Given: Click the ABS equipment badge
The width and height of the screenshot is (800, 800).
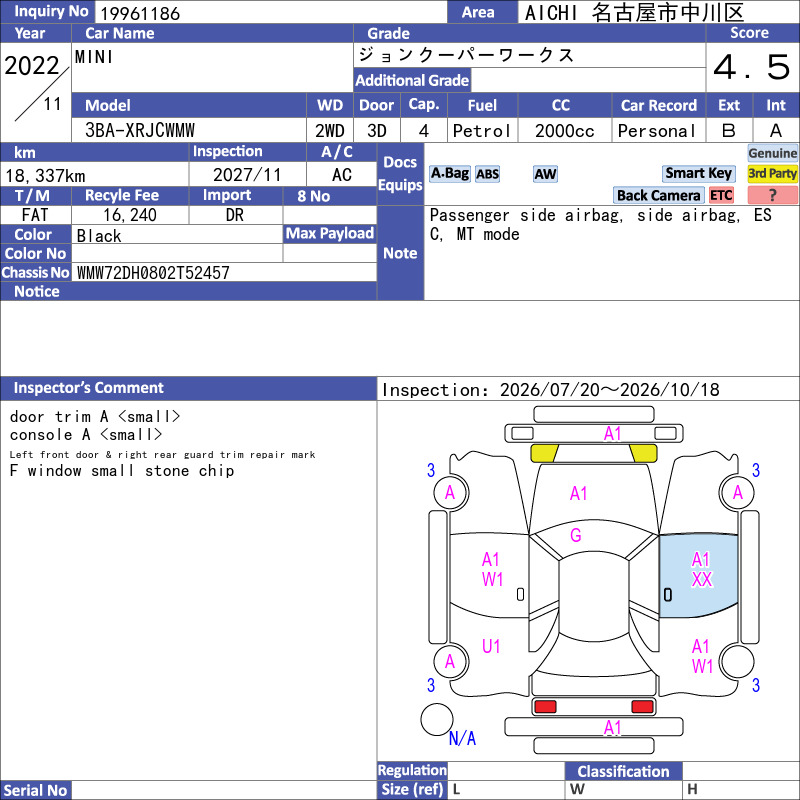Looking at the screenshot, I should [x=487, y=174].
